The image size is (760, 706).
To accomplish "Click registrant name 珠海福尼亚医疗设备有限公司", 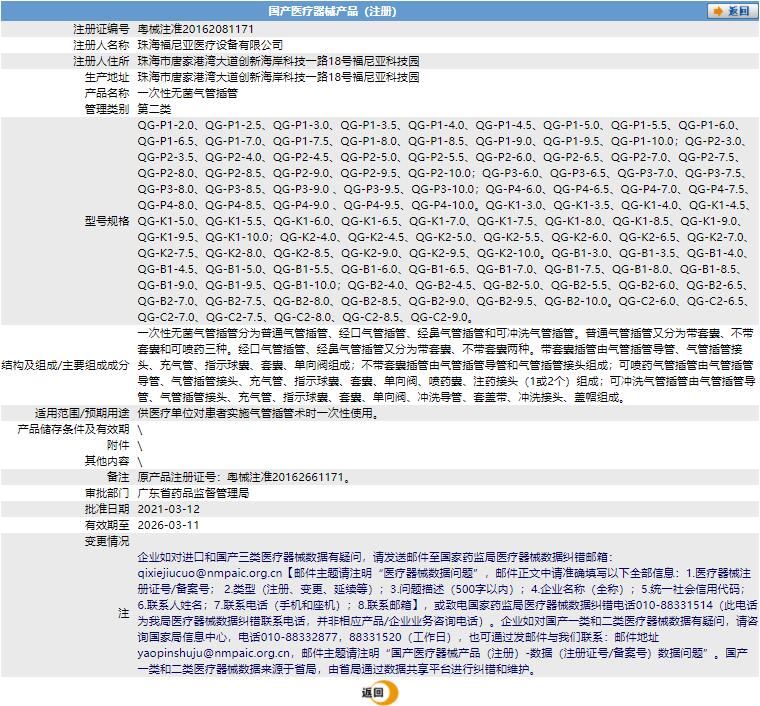I will 210,45.
